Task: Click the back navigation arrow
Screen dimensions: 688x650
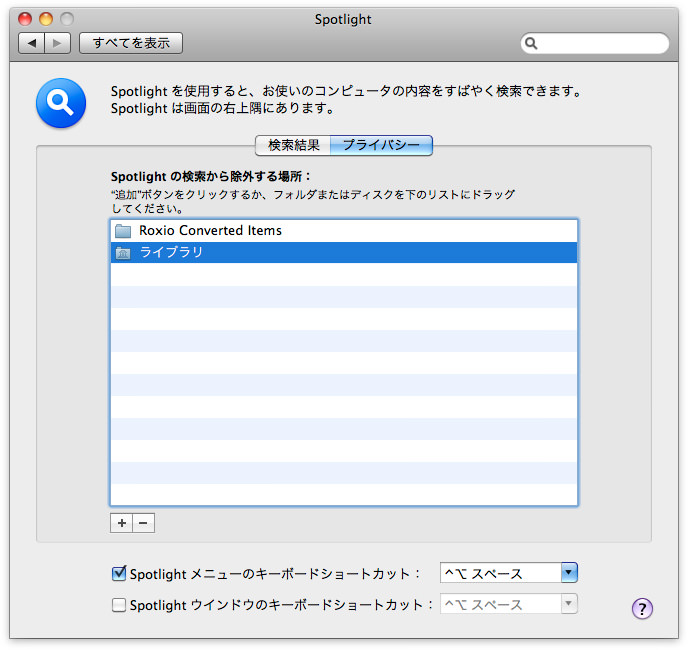Action: click(32, 43)
